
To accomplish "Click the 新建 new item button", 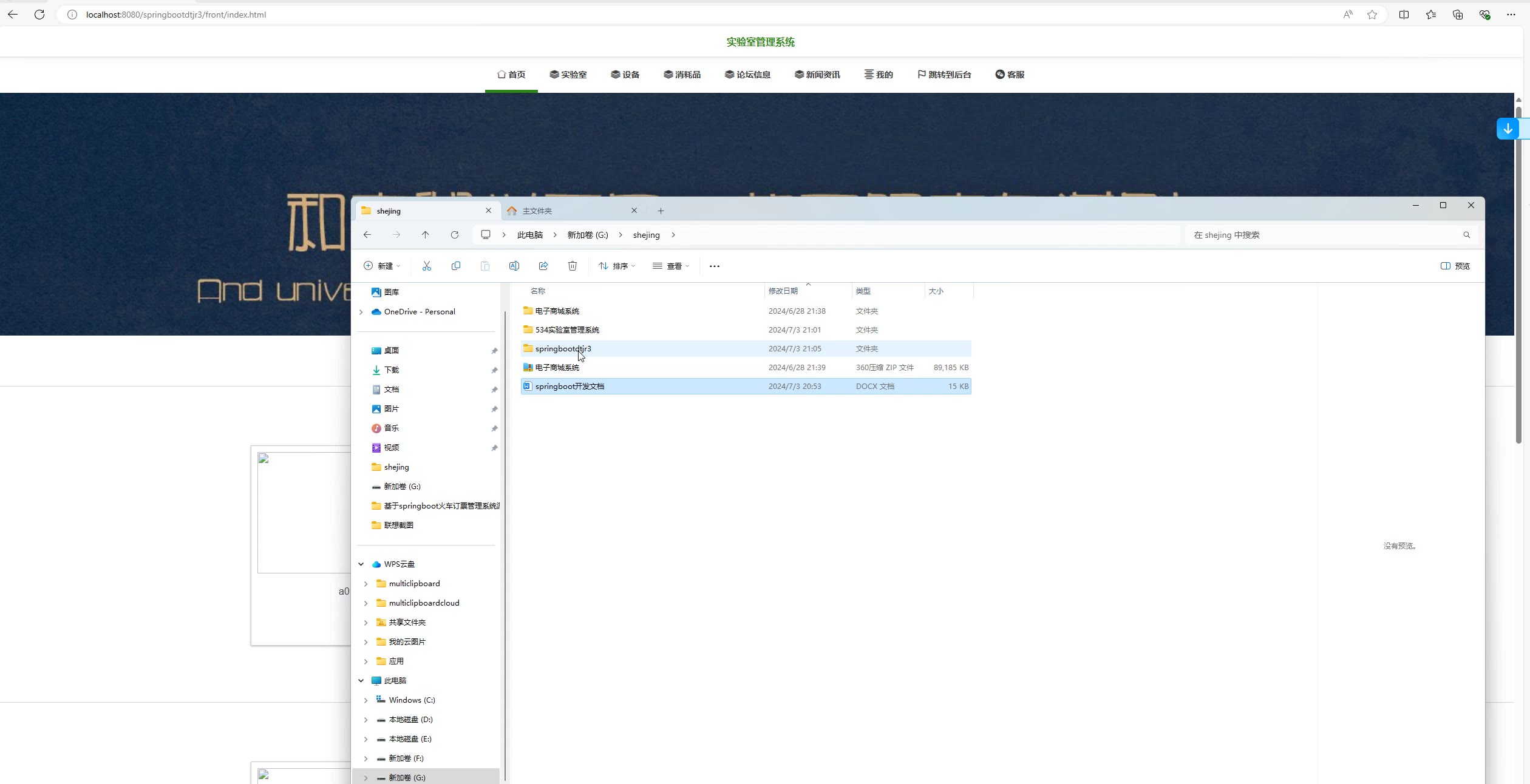I will tap(382, 266).
